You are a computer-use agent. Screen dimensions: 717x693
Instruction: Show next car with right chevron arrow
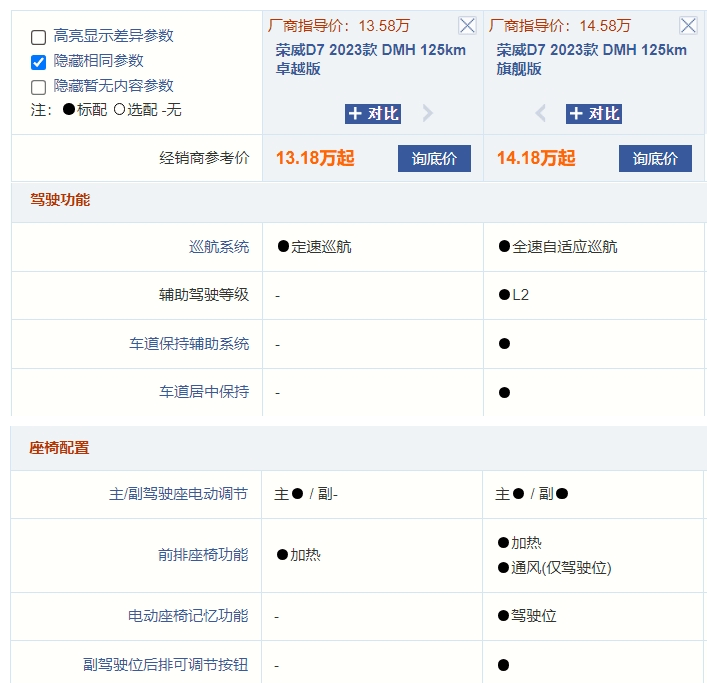(428, 113)
